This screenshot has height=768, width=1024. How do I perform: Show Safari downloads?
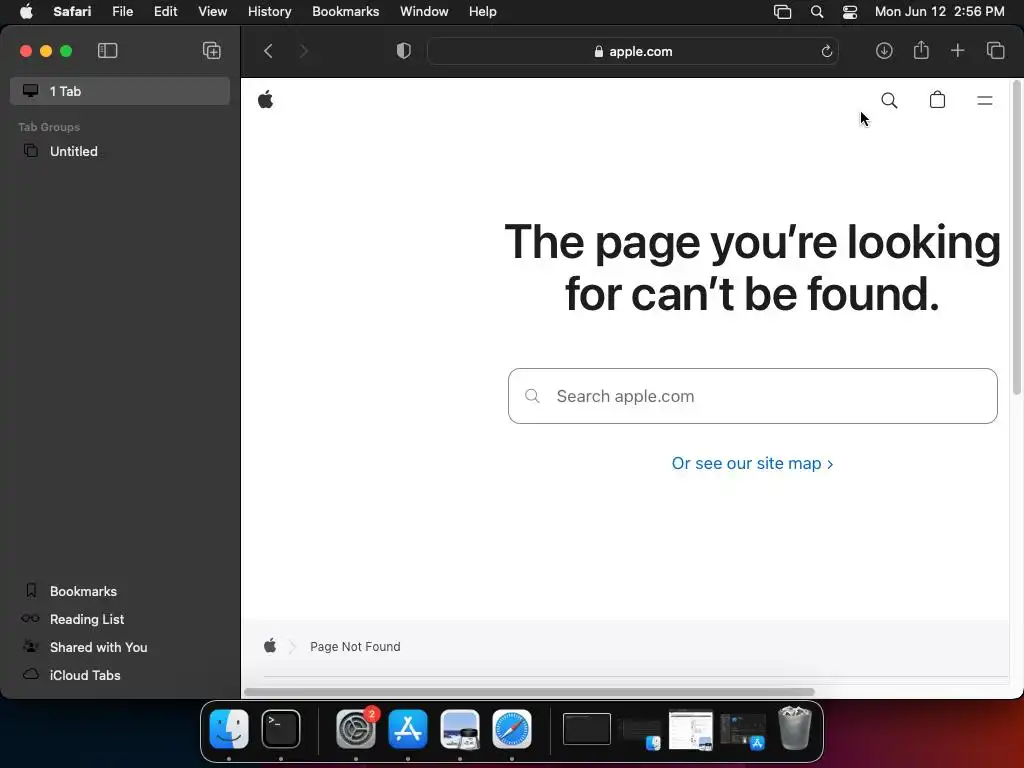884,50
